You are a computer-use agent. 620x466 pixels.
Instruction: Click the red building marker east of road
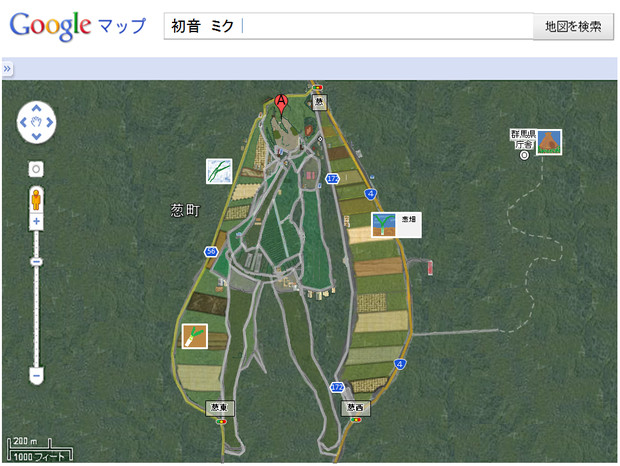click(x=430, y=268)
